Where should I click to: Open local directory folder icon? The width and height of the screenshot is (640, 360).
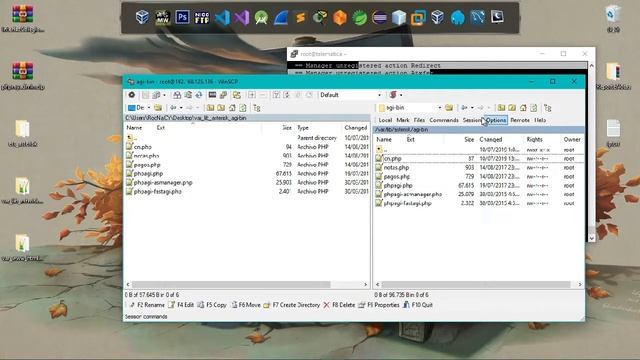[x=158, y=108]
